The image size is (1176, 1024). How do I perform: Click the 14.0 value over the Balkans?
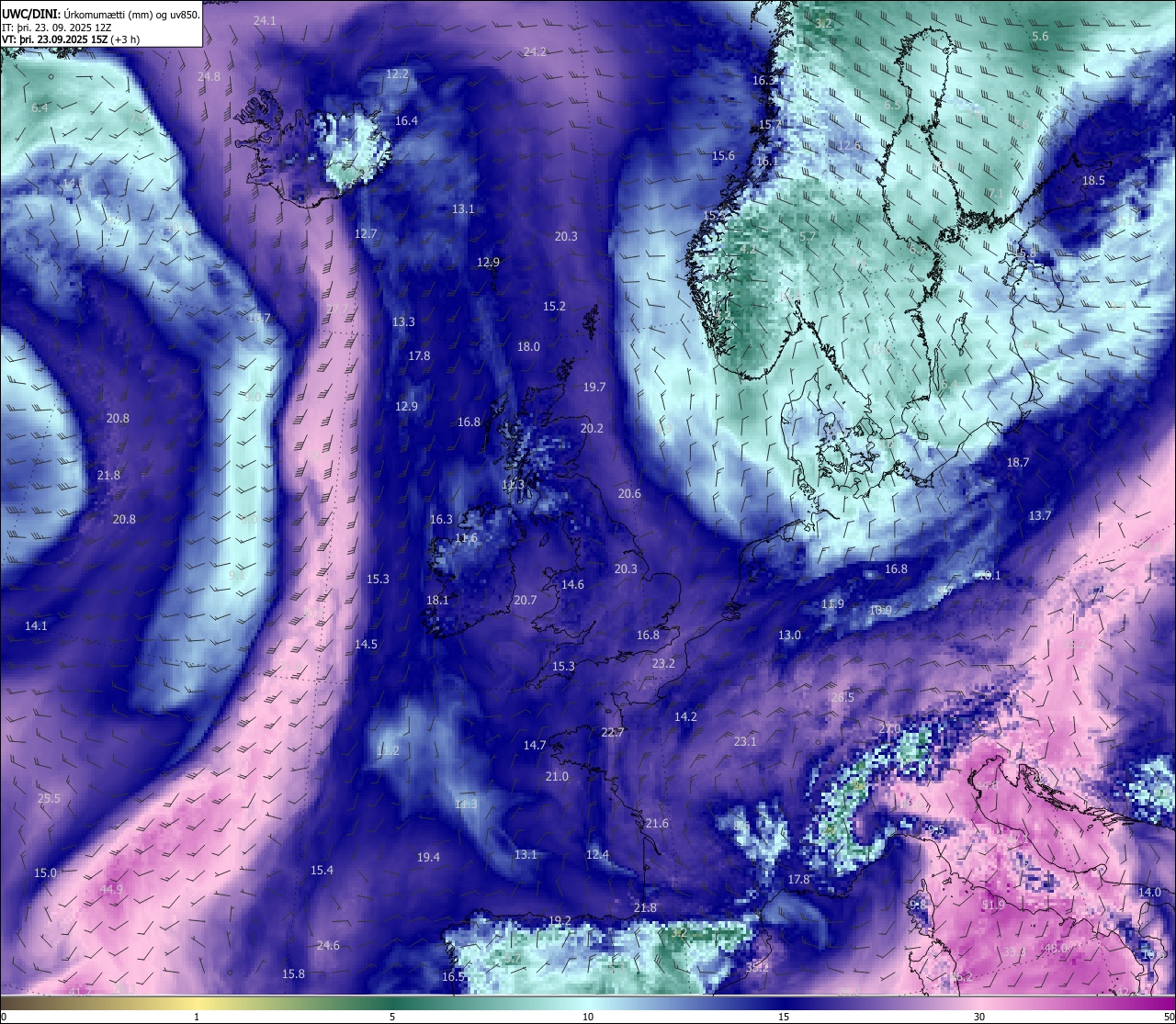pyautogui.click(x=1149, y=893)
